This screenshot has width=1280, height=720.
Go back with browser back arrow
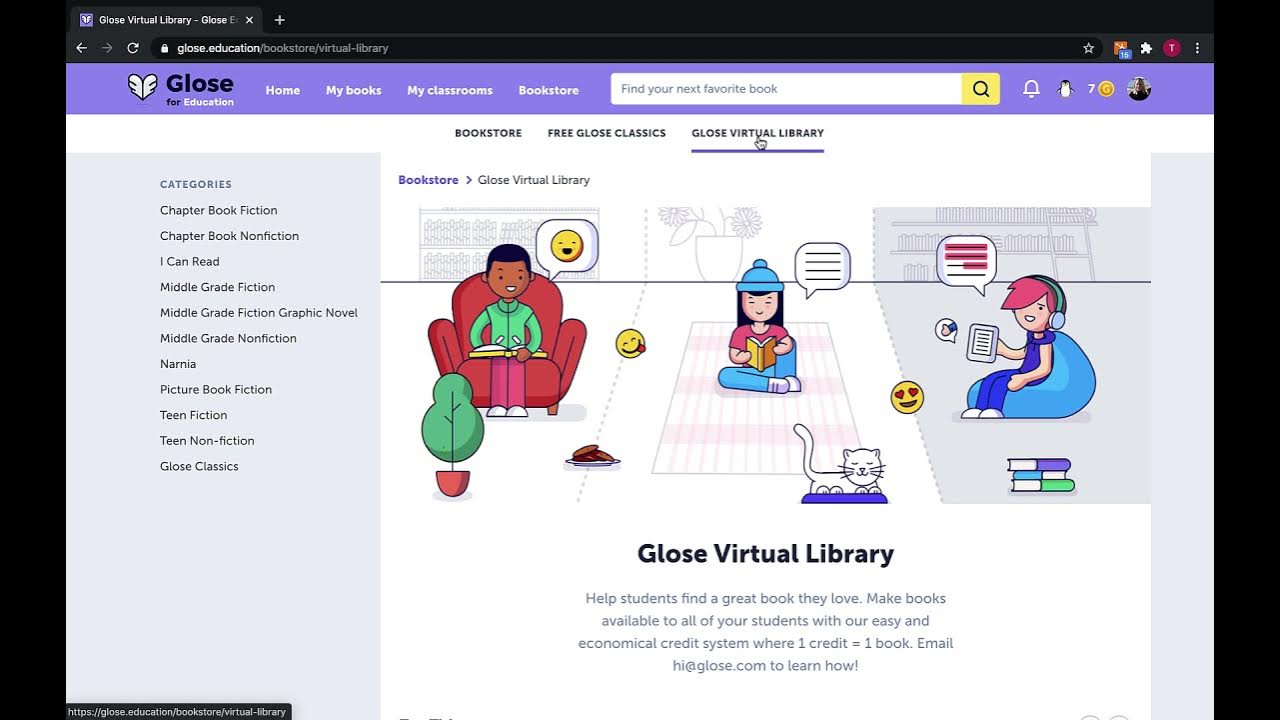[x=82, y=48]
